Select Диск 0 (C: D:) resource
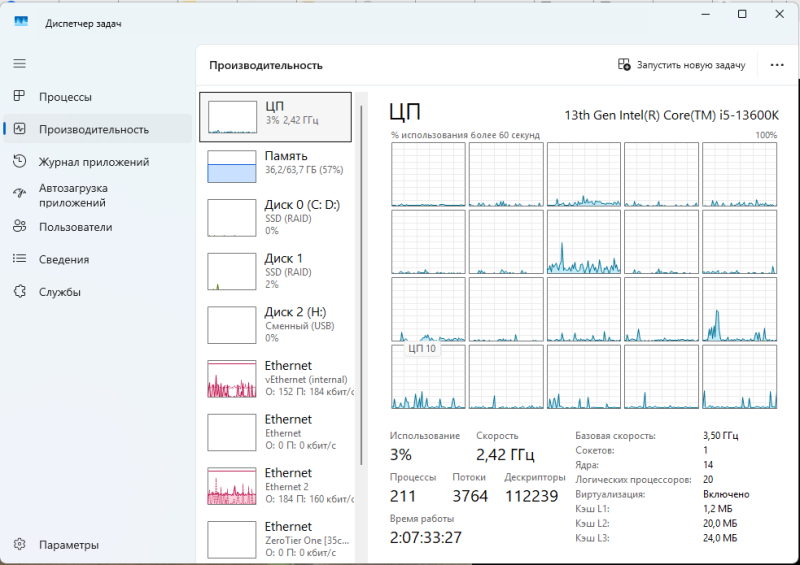The width and height of the screenshot is (800, 565). point(275,217)
